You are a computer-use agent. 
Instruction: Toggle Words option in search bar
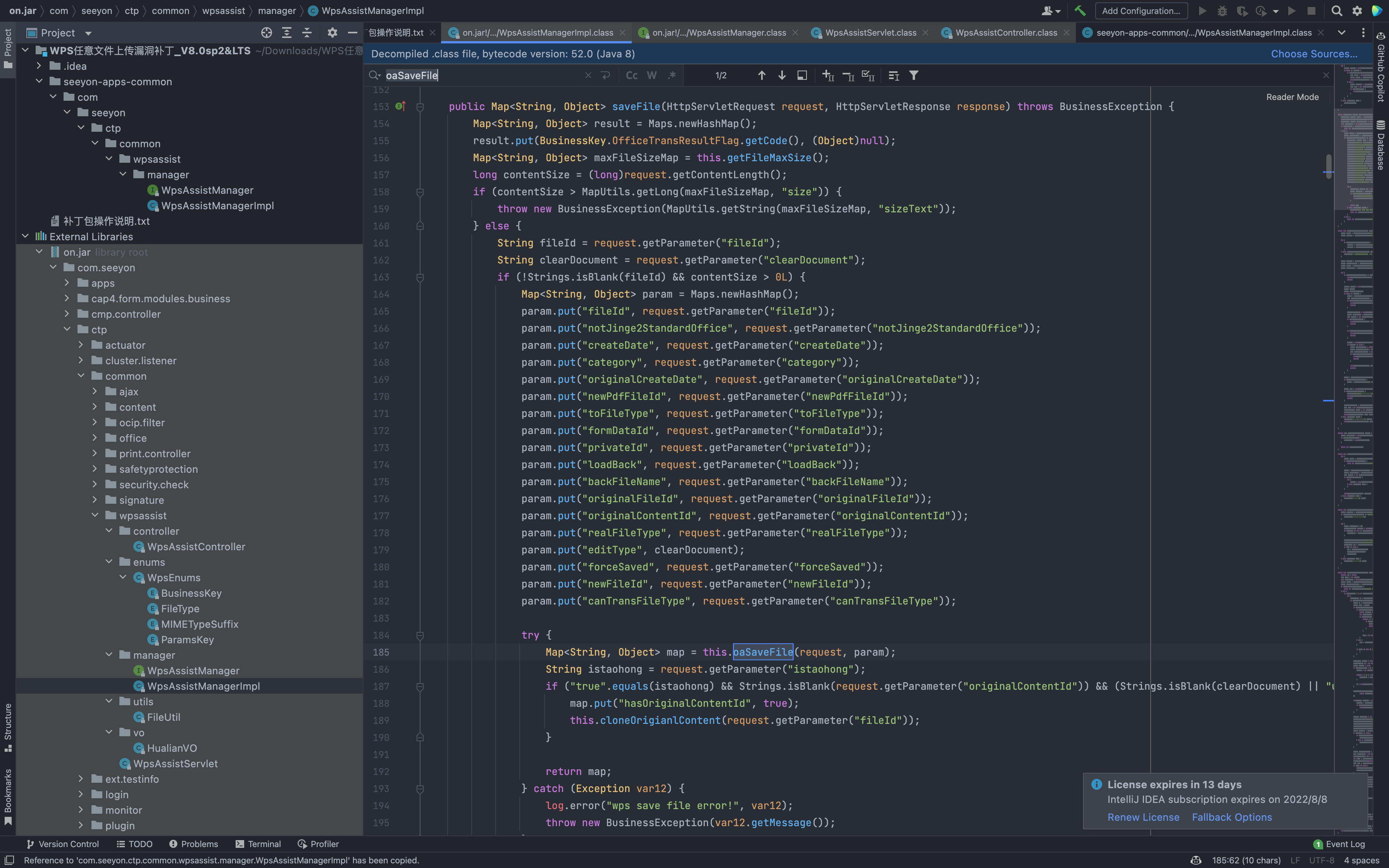(x=651, y=75)
